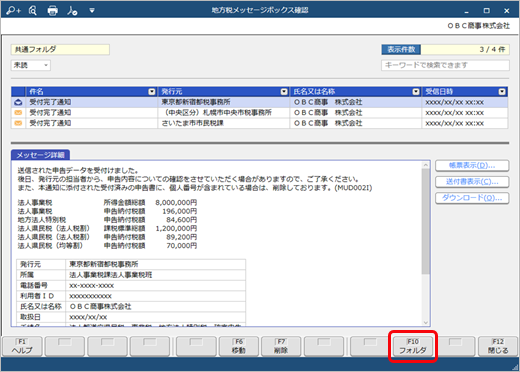Screen dimensions: 520x372
Task: Switch to the メッセージ詳細 tab
Action: pos(40,155)
